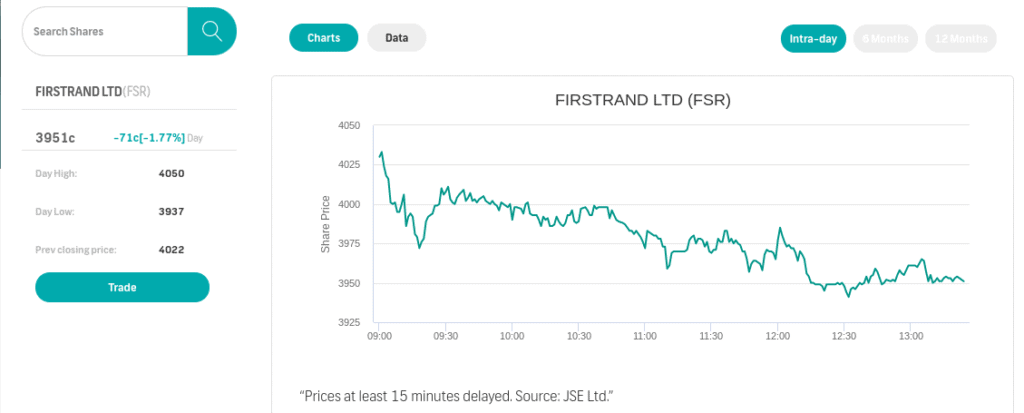Click the 12:00 label on the time axis

(x=777, y=336)
